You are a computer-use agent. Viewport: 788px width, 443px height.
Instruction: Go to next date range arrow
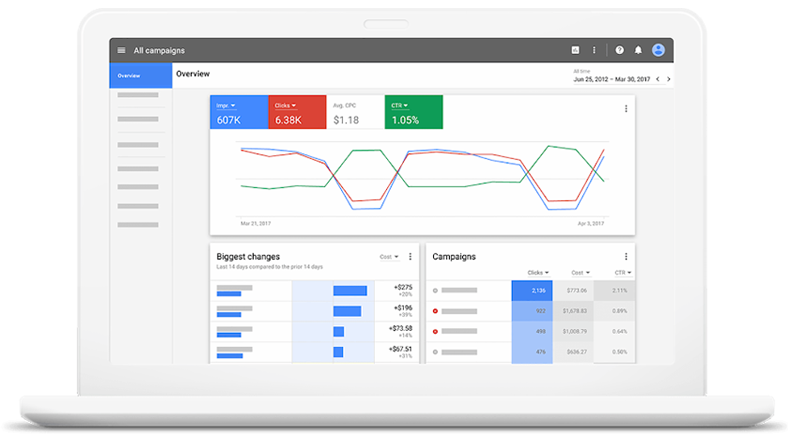click(669, 79)
